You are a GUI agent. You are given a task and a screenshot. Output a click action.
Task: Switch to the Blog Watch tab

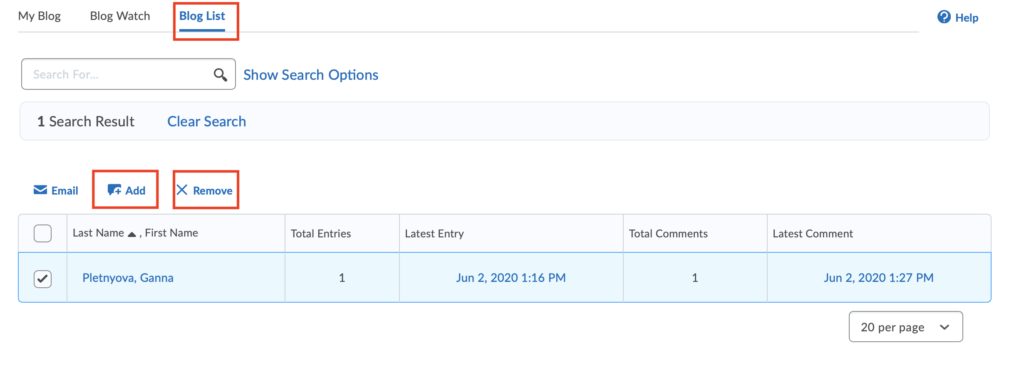pyautogui.click(x=120, y=16)
